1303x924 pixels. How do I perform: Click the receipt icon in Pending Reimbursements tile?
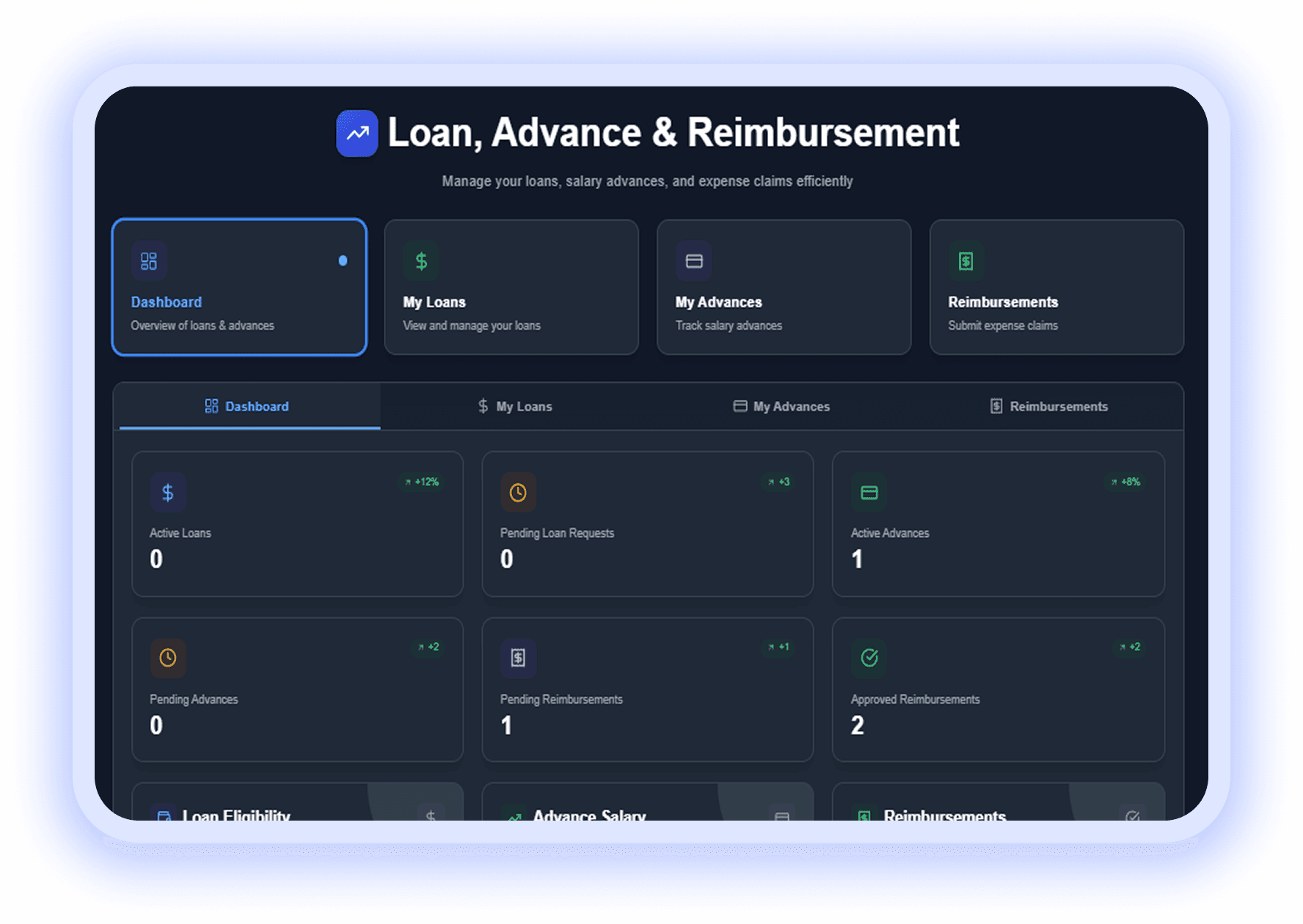[518, 658]
